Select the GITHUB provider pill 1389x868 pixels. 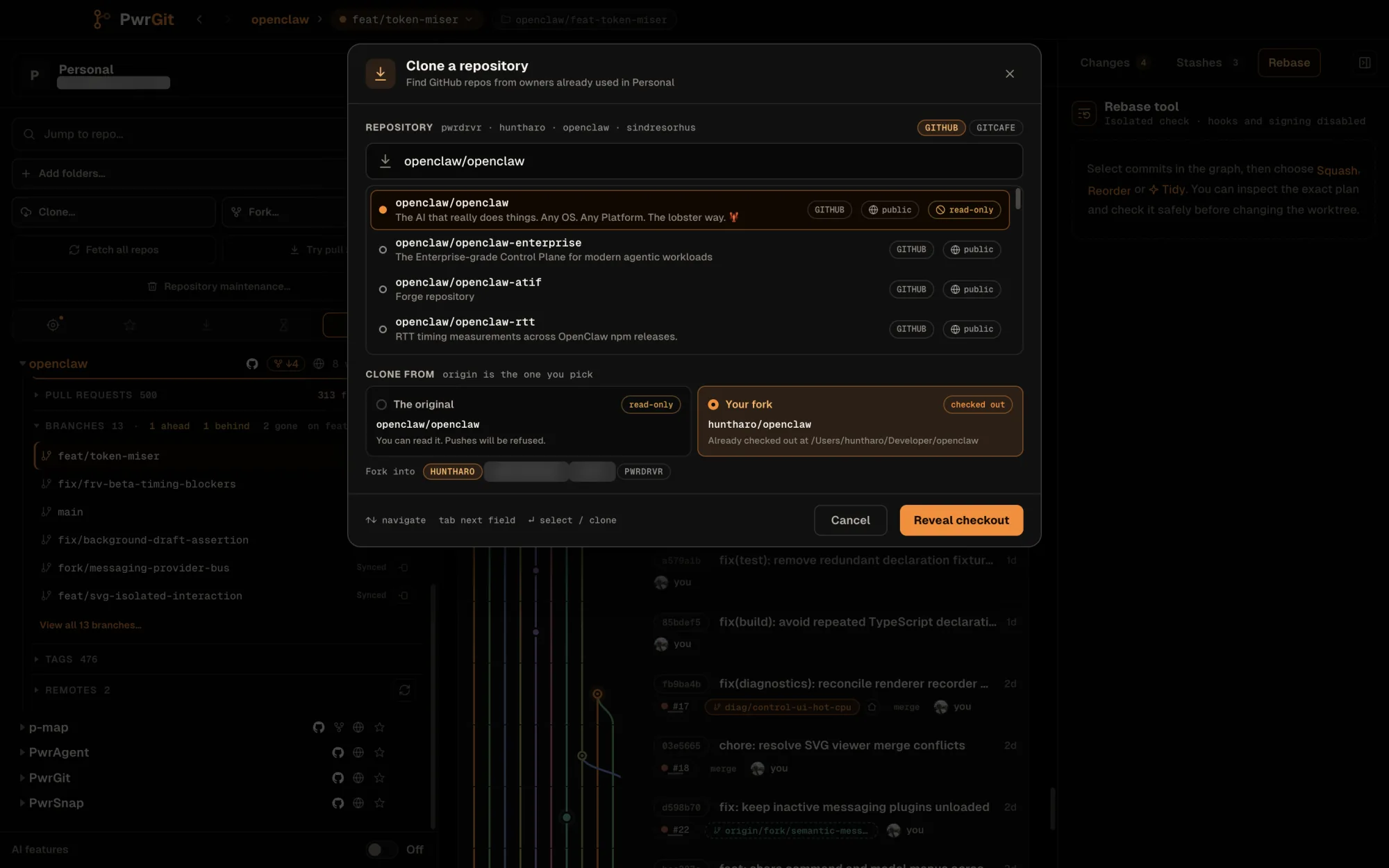point(941,128)
